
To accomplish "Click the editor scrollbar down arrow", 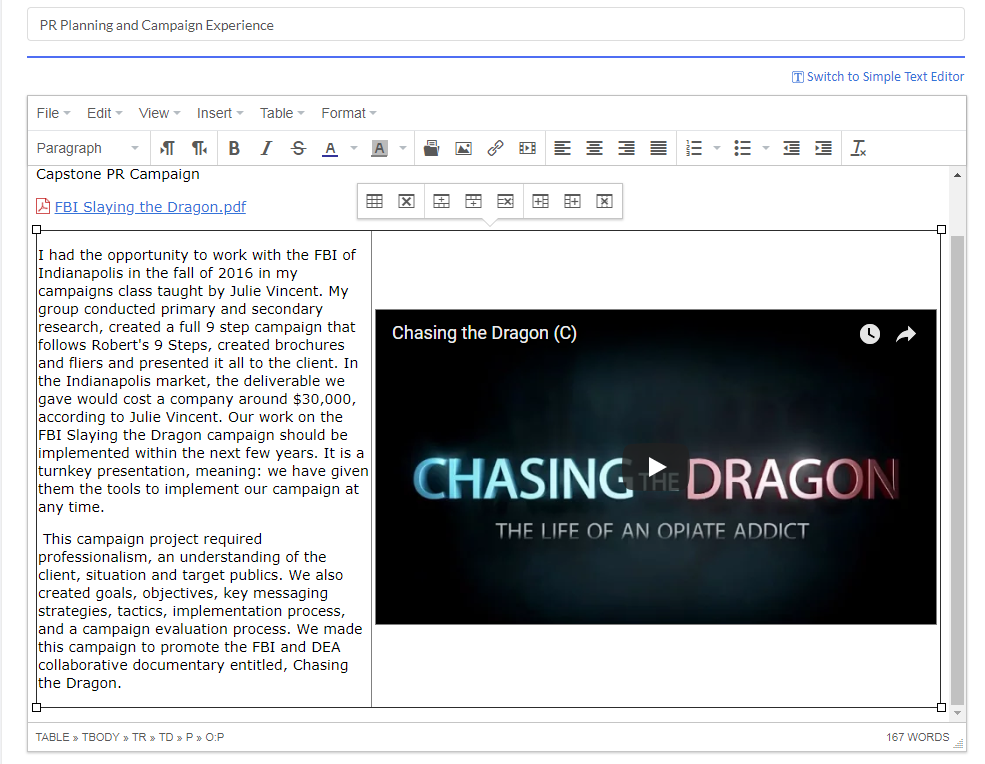I will (957, 713).
